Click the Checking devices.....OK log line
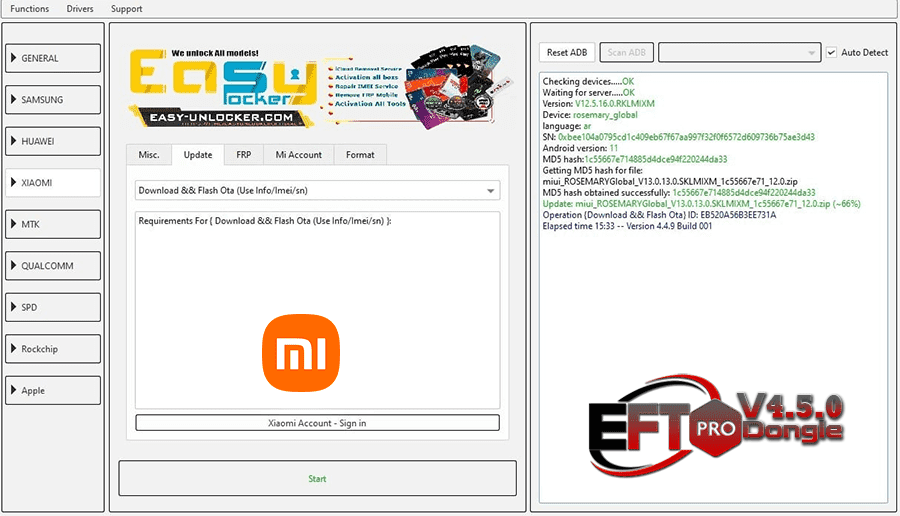 [588, 82]
